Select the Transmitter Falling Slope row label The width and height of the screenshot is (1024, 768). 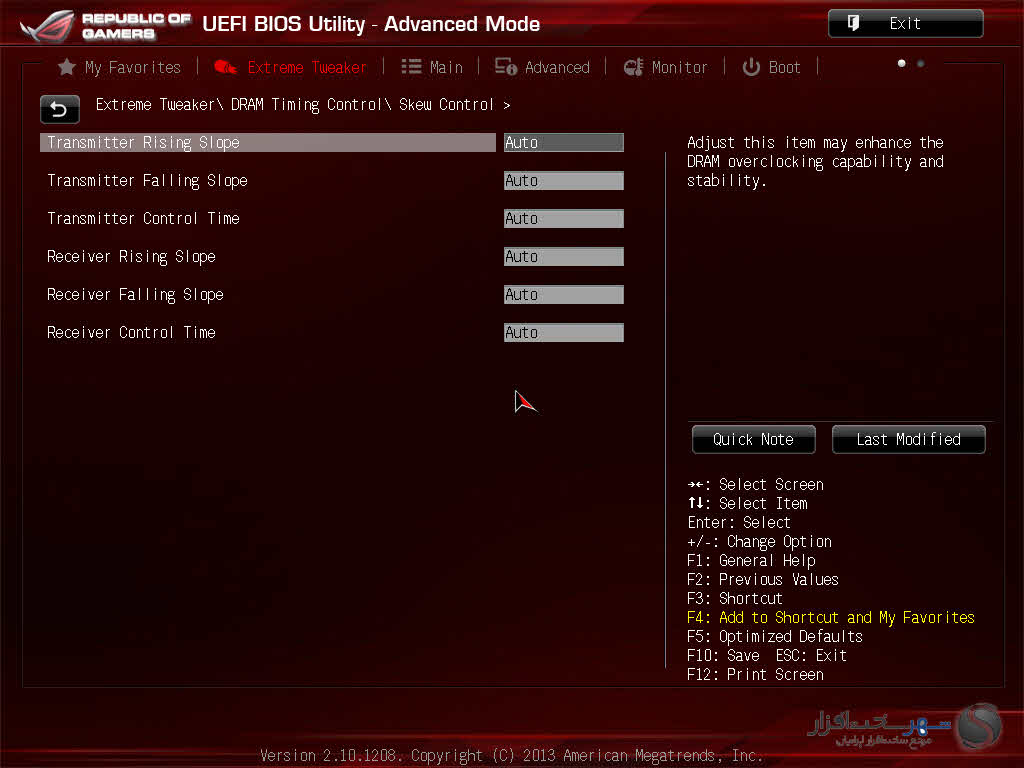click(x=147, y=181)
